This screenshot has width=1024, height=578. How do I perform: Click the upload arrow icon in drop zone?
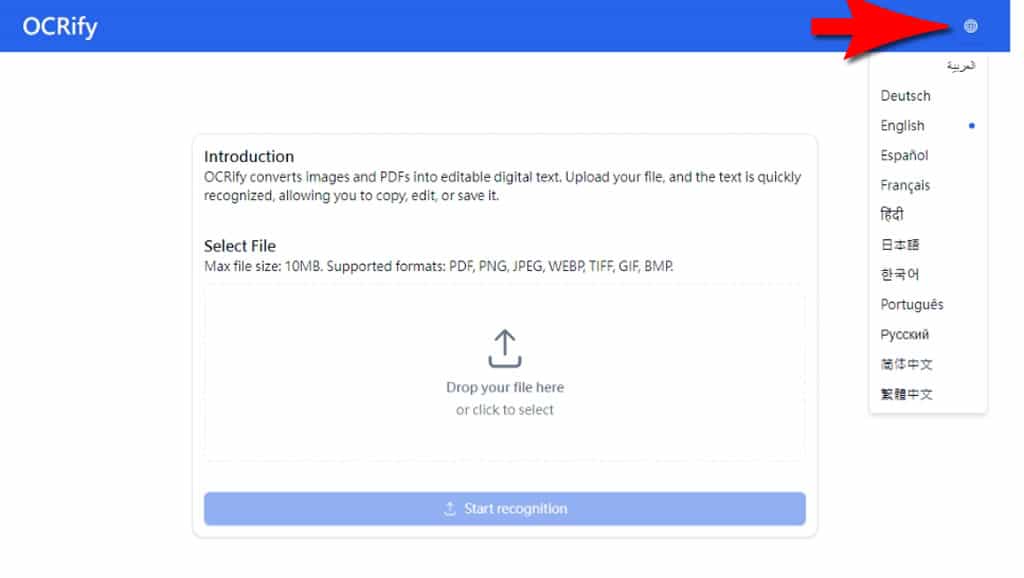(x=505, y=348)
